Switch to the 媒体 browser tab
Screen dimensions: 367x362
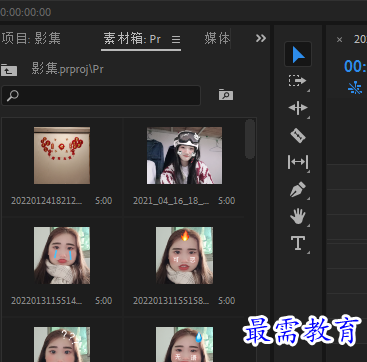coord(217,39)
